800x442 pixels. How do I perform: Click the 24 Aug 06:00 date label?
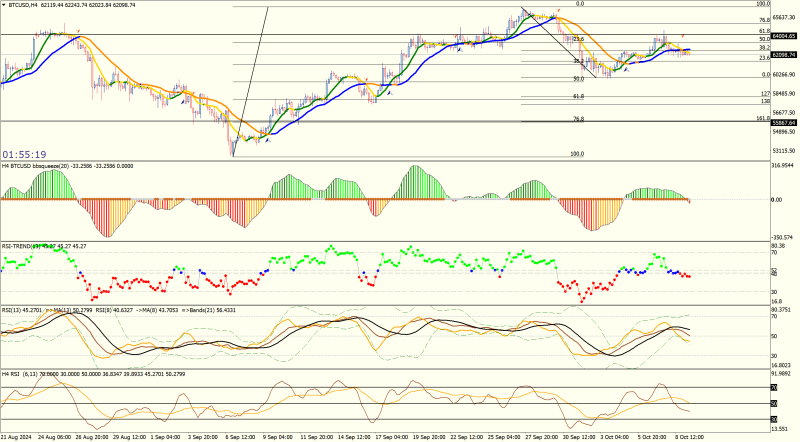click(x=55, y=437)
